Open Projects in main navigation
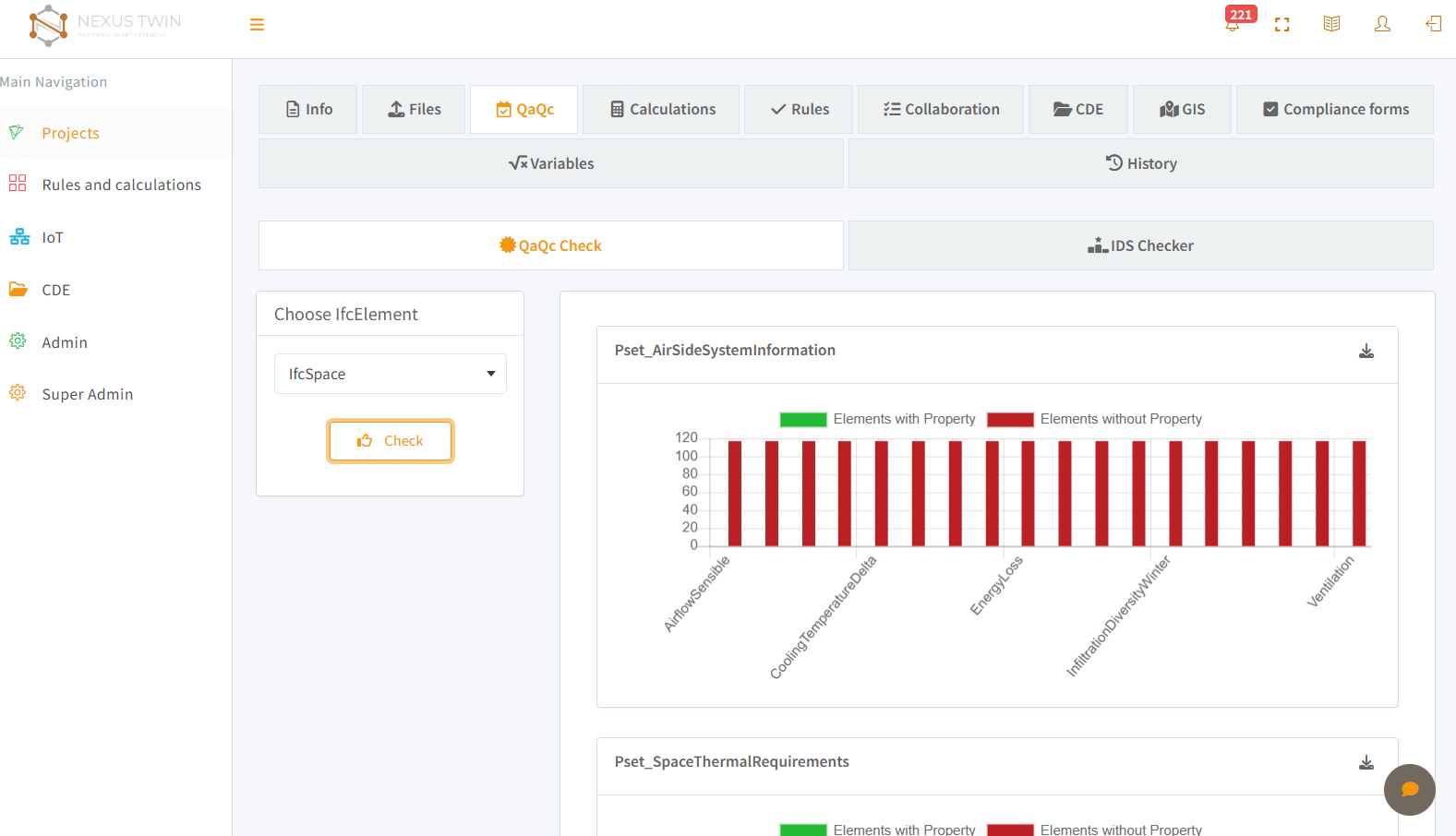The width and height of the screenshot is (1456, 836). 70,133
